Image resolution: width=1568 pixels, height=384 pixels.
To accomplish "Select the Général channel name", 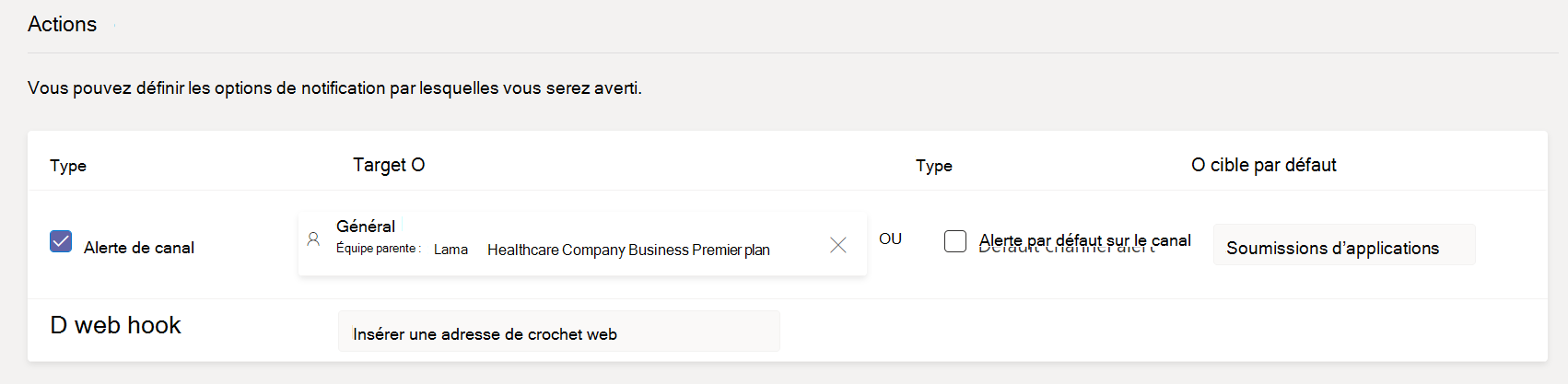I will coord(366,227).
